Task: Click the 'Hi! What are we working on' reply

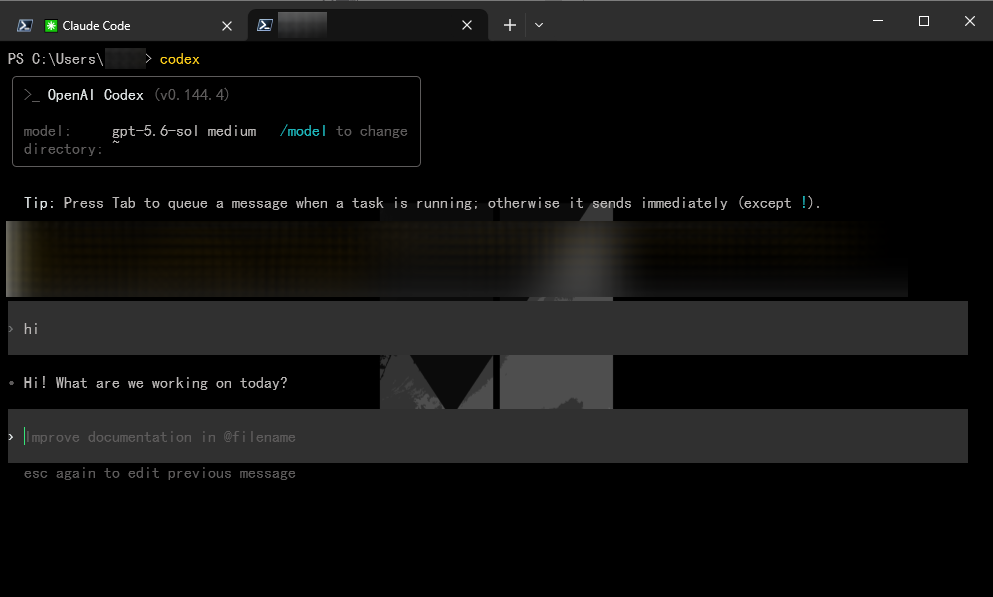Action: pos(155,383)
